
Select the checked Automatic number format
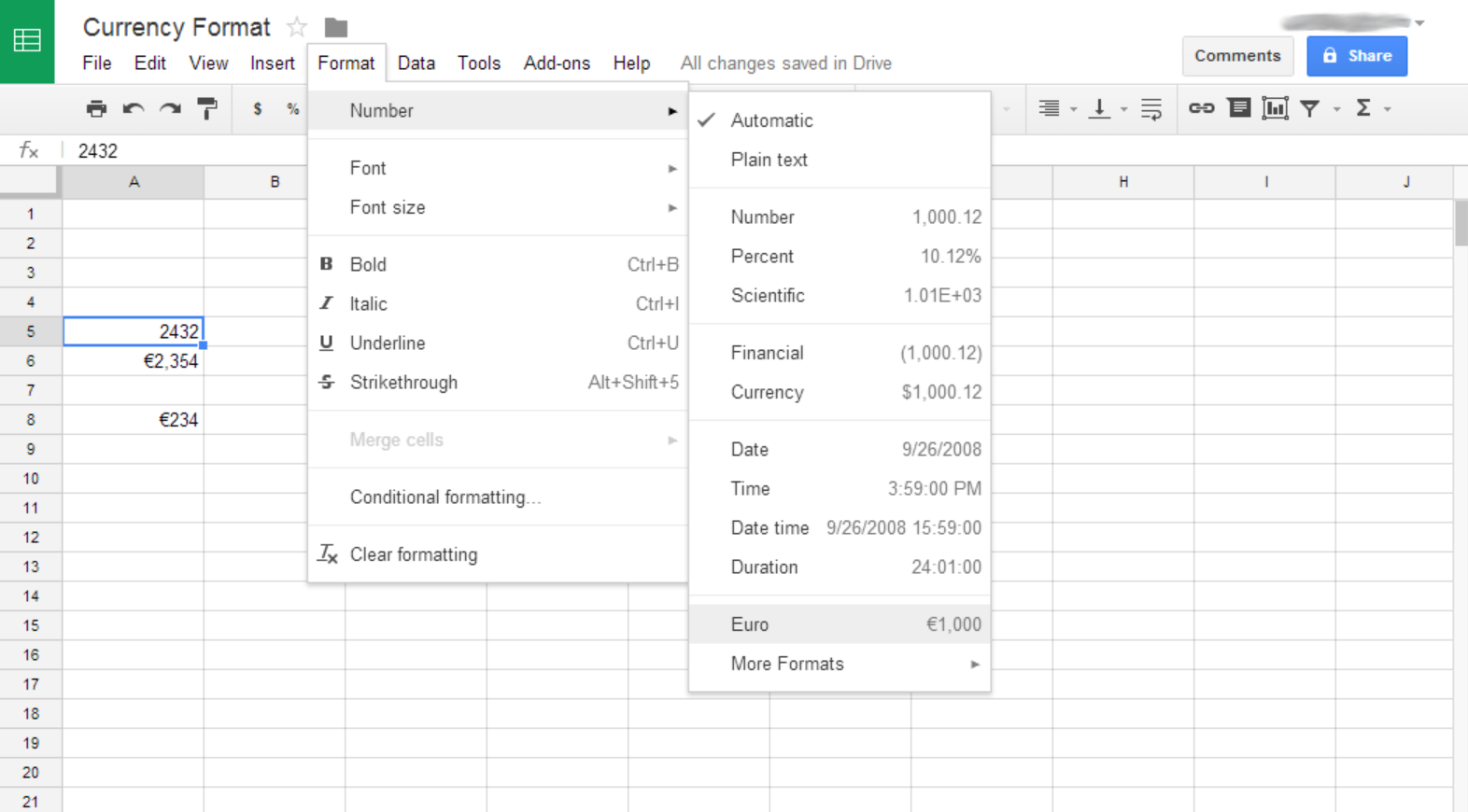(771, 120)
